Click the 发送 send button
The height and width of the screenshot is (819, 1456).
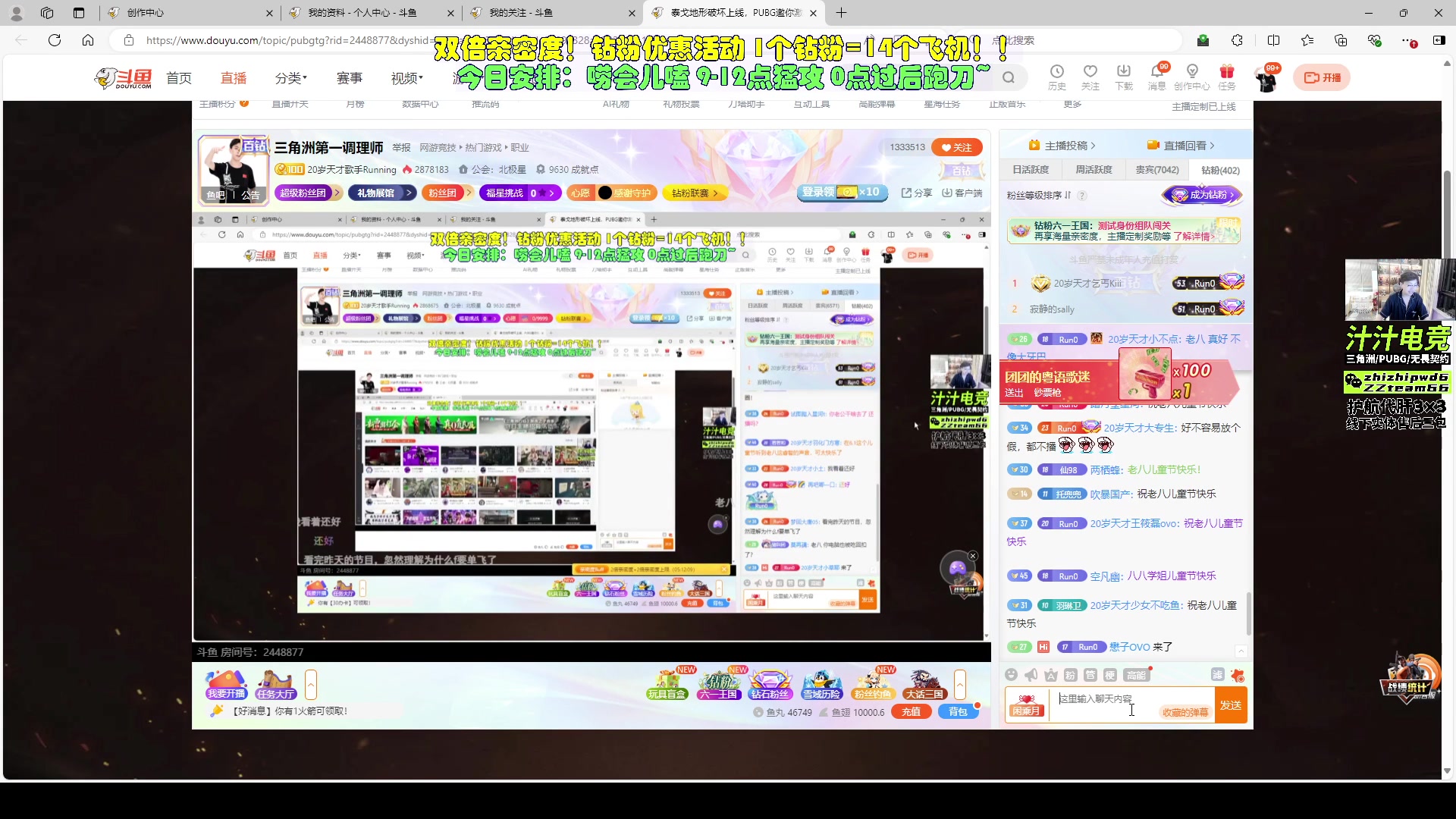[x=1231, y=705]
